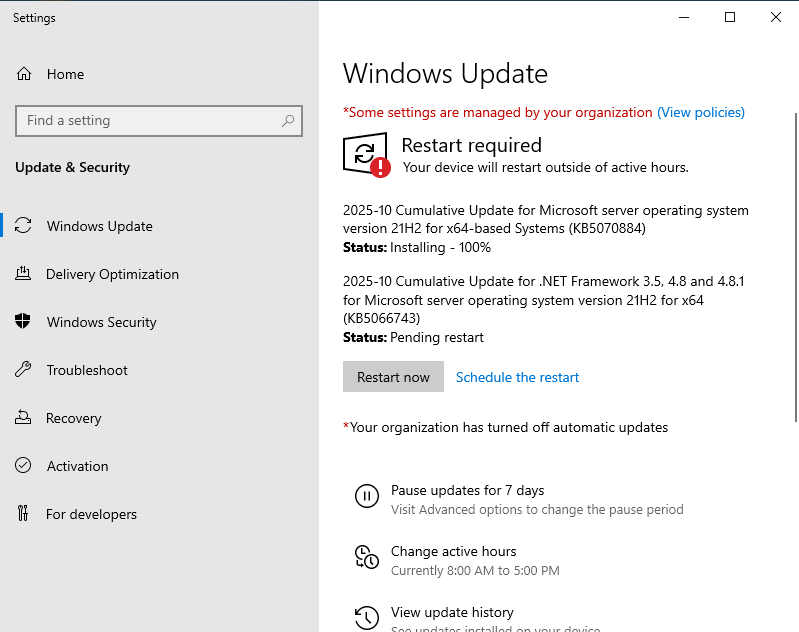
Task: Open the Activation page
Action: click(77, 466)
